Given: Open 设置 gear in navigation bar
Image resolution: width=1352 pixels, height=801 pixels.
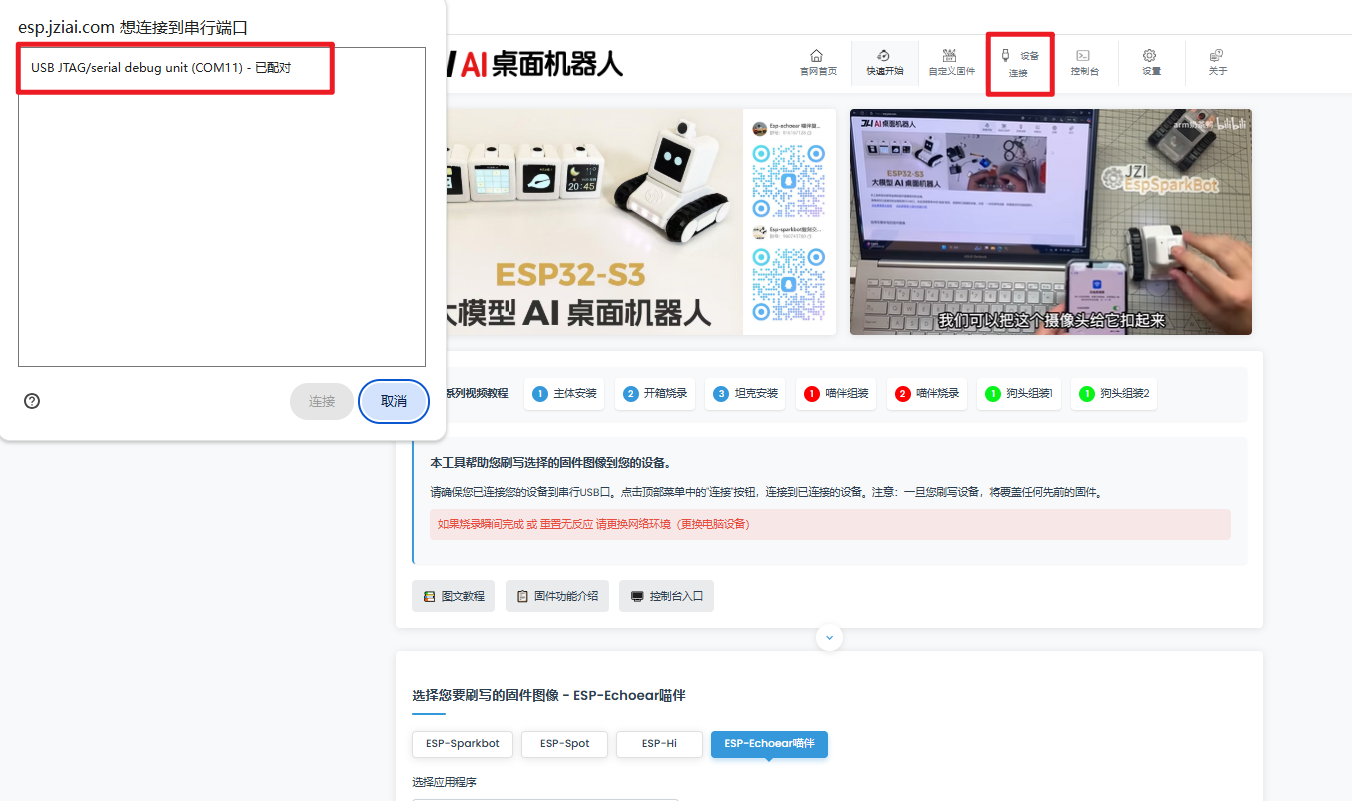Looking at the screenshot, I should 1151,63.
